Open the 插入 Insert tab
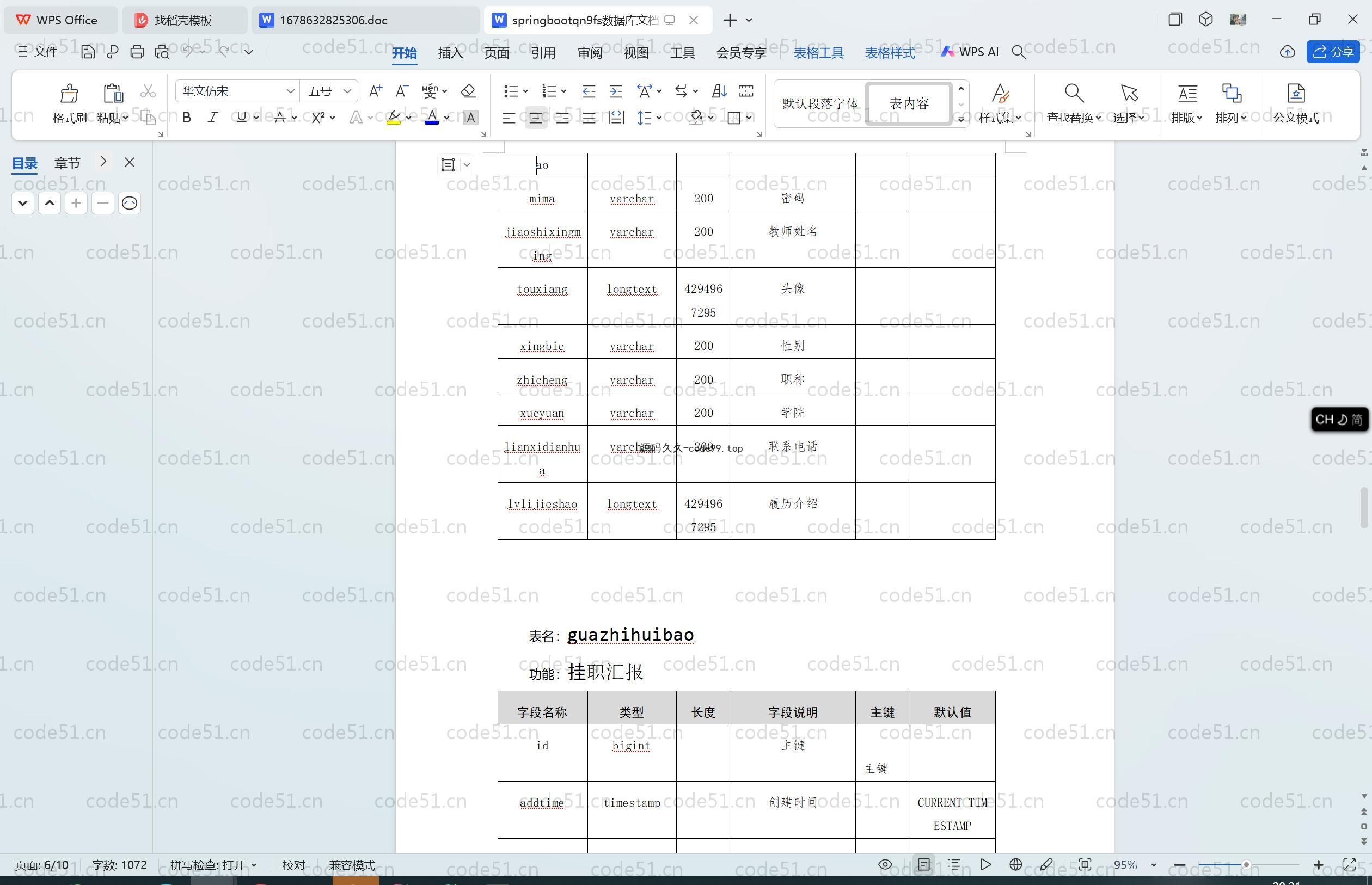This screenshot has height=885, width=1372. pyautogui.click(x=450, y=52)
